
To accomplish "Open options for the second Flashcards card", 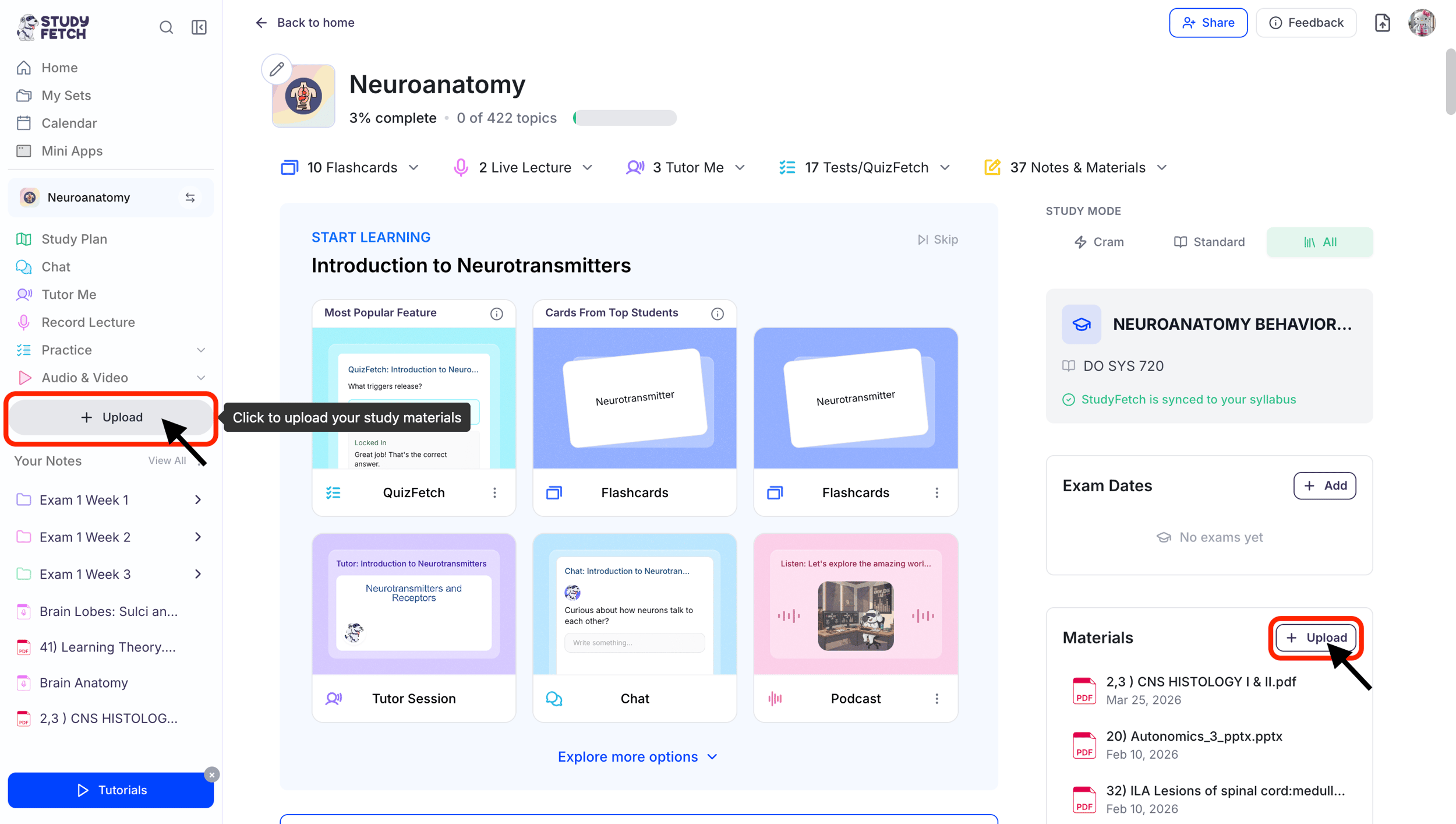I will coord(936,493).
